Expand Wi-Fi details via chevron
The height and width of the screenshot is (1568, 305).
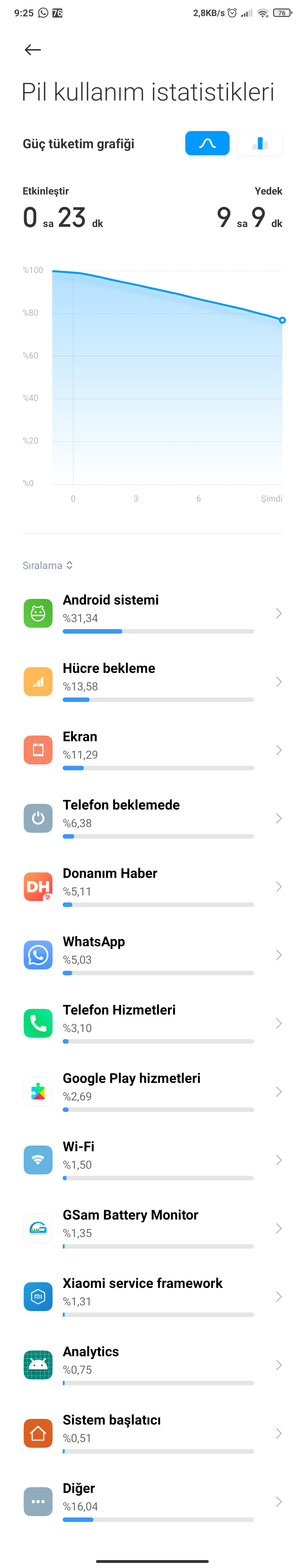click(x=278, y=1160)
